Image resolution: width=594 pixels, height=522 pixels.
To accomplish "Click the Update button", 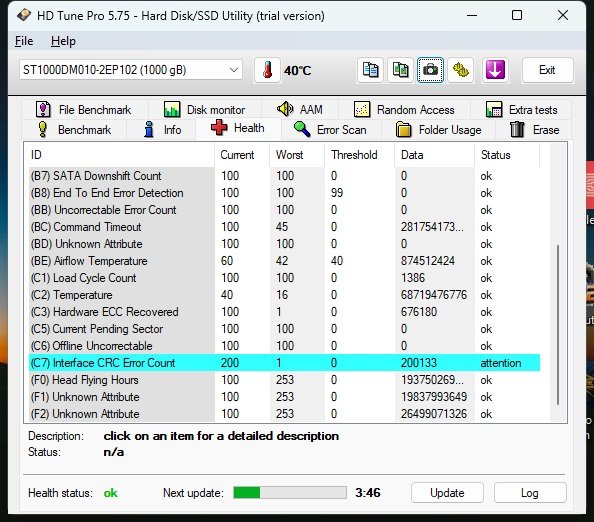I will [447, 493].
